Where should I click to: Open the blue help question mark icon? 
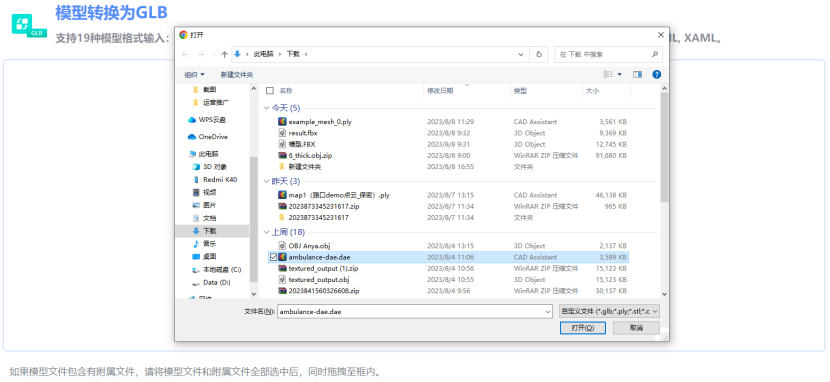pyautogui.click(x=656, y=75)
